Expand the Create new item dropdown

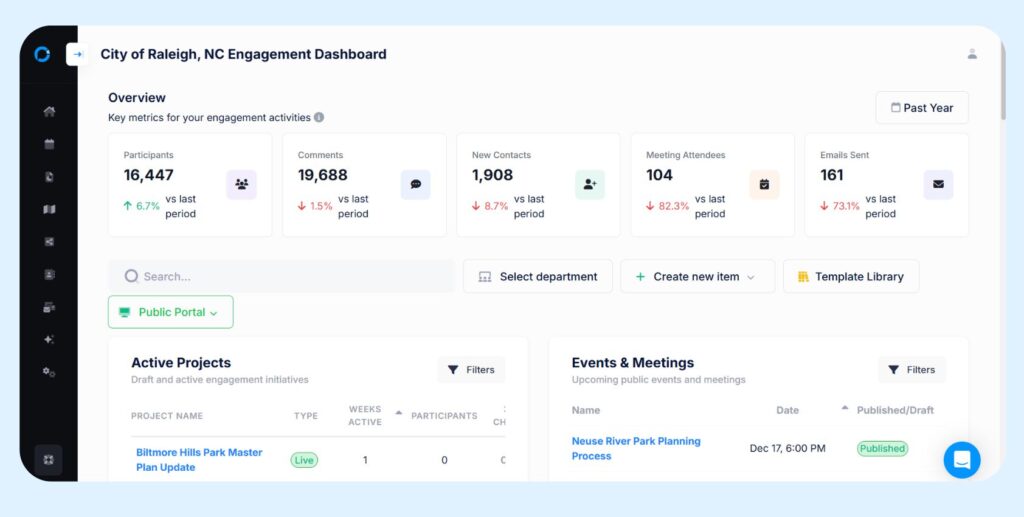697,277
